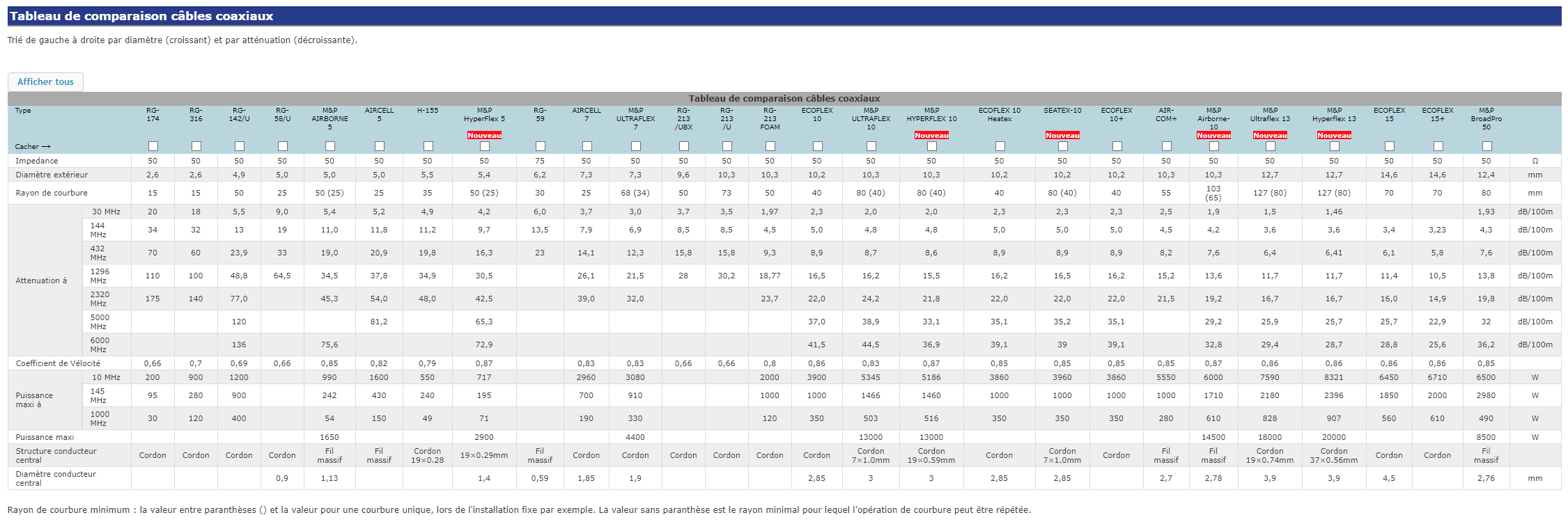Select the RG-213 /UBX checkbox
The image size is (1568, 522).
(684, 146)
